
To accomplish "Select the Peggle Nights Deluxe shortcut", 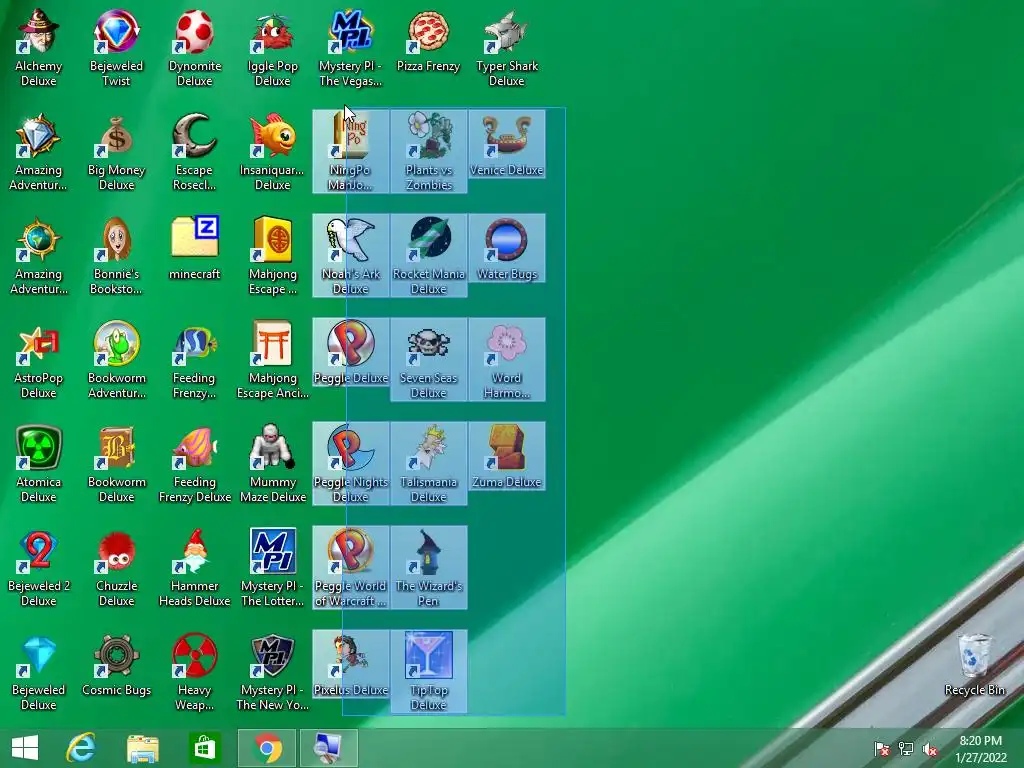I will click(x=351, y=464).
